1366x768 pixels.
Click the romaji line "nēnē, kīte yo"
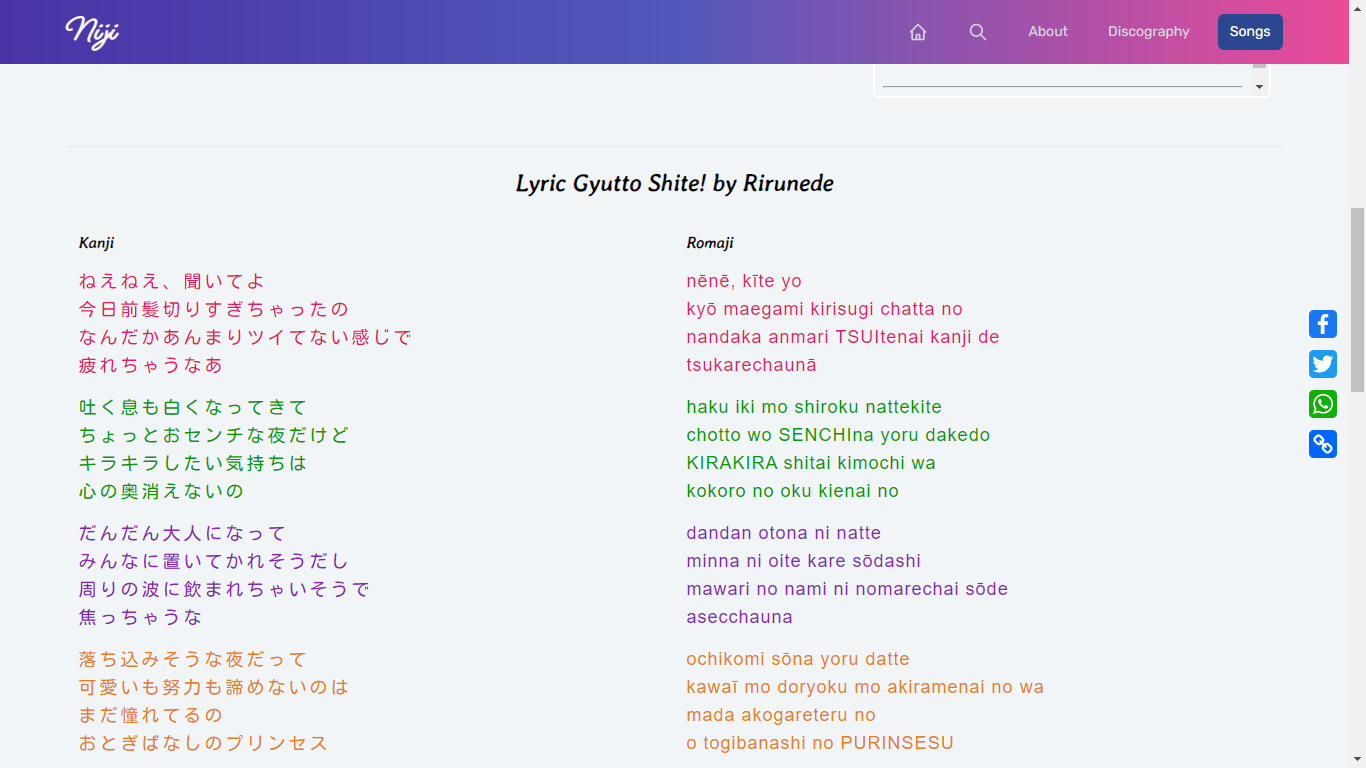tap(744, 281)
